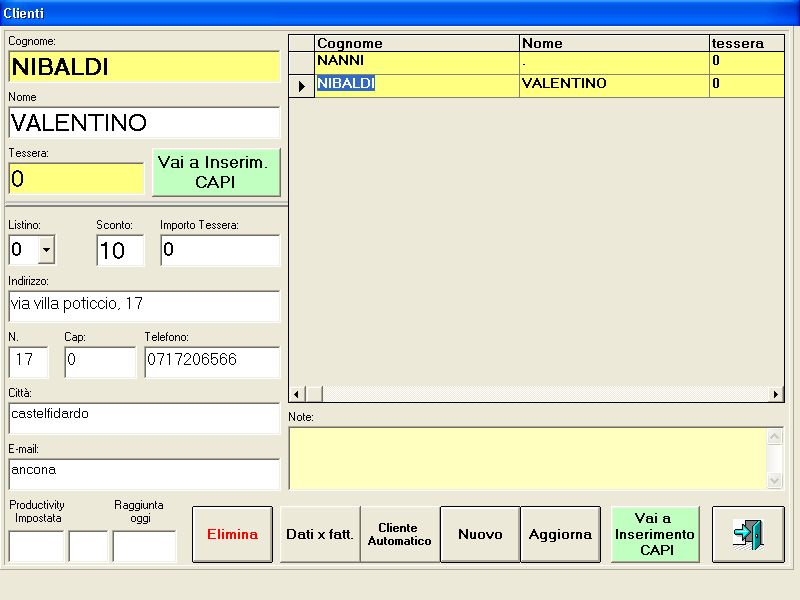800x600 pixels.
Task: Focus the Tessera input field
Action: [77, 179]
